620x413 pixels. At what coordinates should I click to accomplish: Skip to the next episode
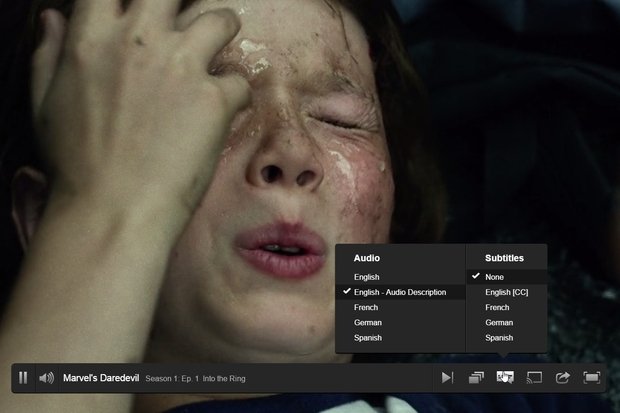[x=447, y=378]
